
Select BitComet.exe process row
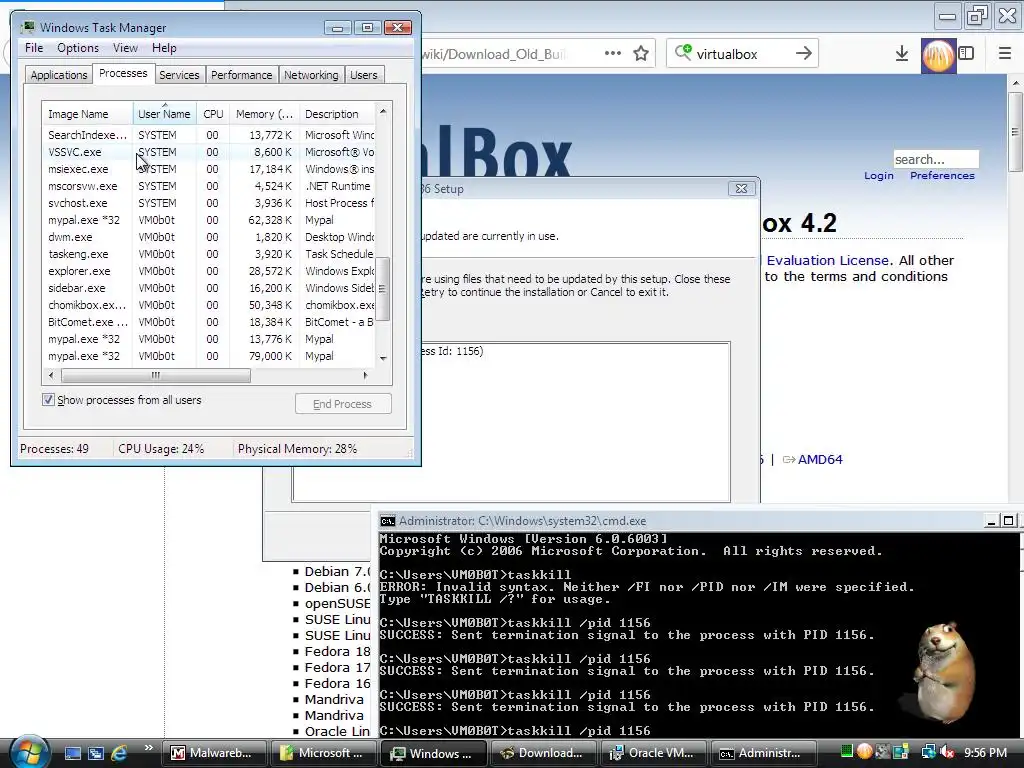pos(209,322)
